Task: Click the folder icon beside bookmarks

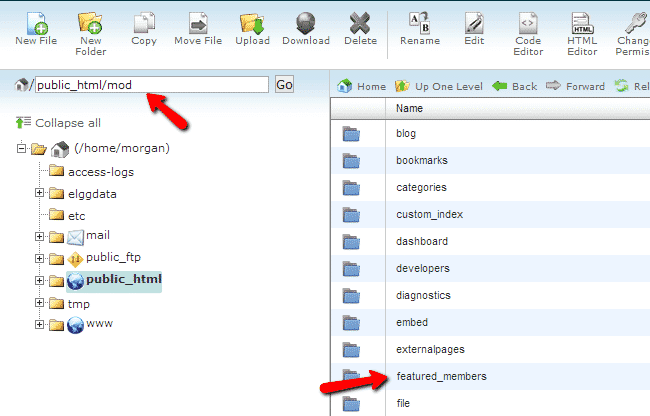Action: 351,161
